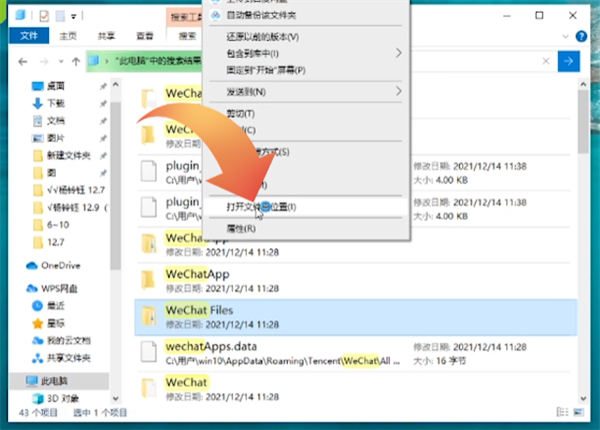Expand the ribbon with the chevron
The height and width of the screenshot is (430, 600).
point(565,37)
